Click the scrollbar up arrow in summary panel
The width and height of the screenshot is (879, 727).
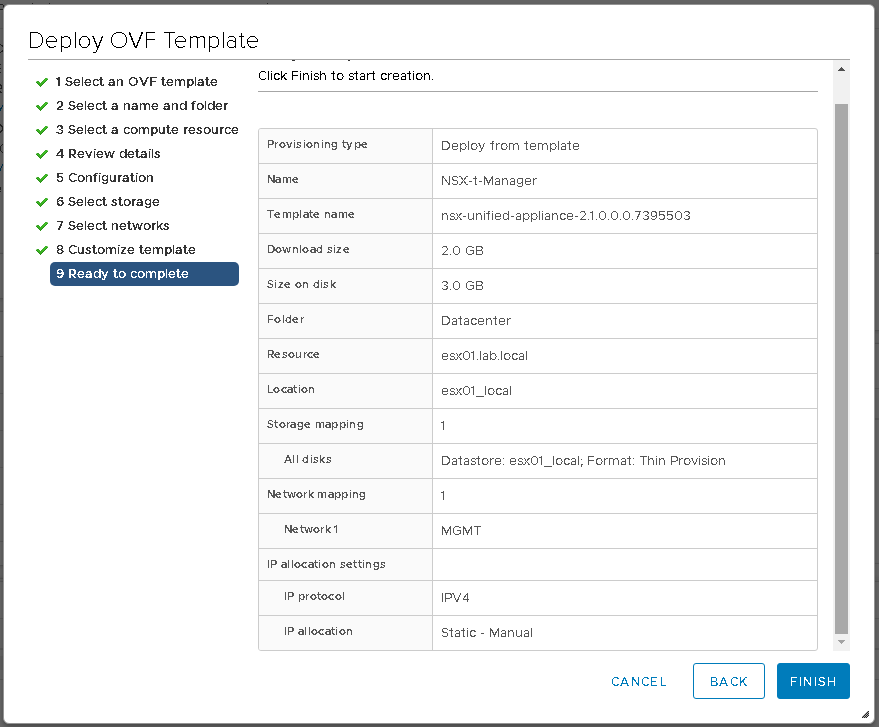click(841, 69)
